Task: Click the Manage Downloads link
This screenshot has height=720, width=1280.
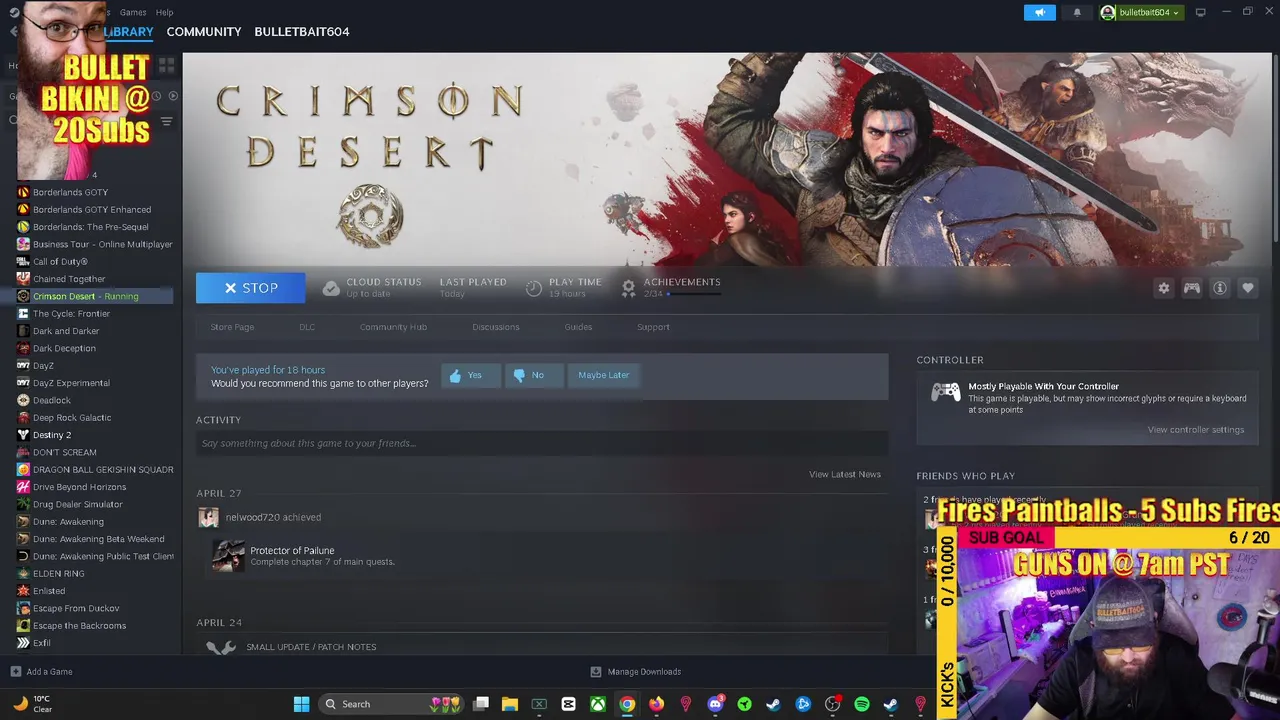Action: [644, 672]
